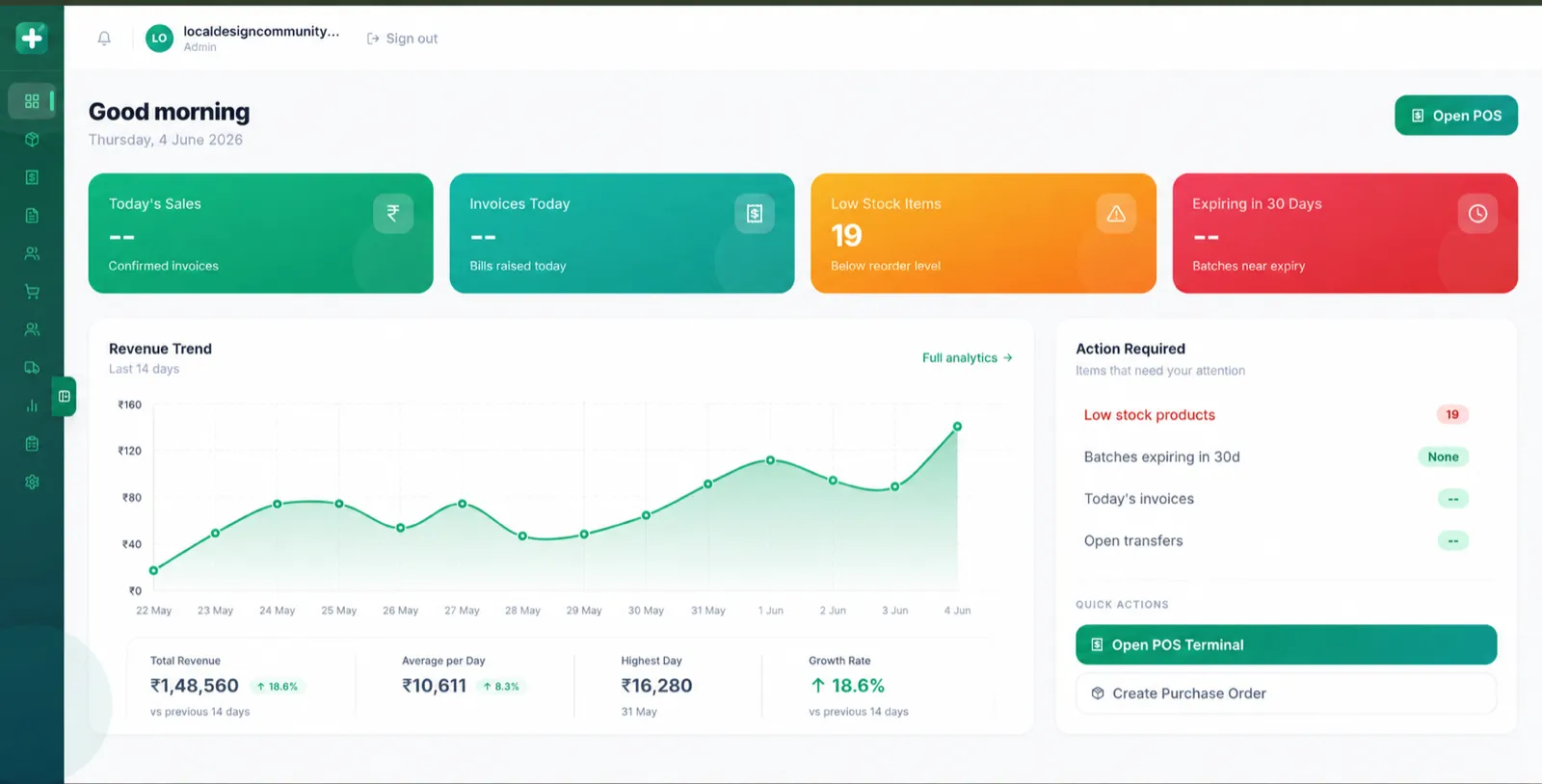
Task: Click the Action Required heading
Action: tap(1130, 349)
